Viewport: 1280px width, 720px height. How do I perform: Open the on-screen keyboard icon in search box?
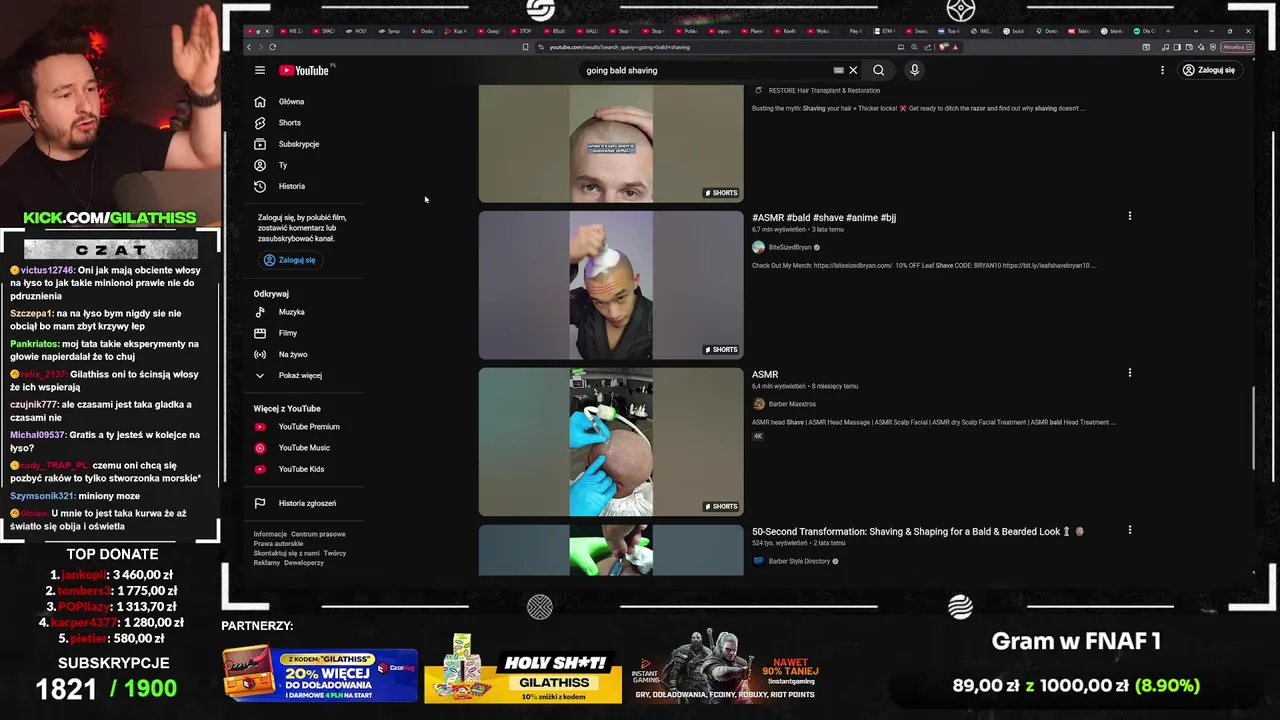click(x=838, y=70)
